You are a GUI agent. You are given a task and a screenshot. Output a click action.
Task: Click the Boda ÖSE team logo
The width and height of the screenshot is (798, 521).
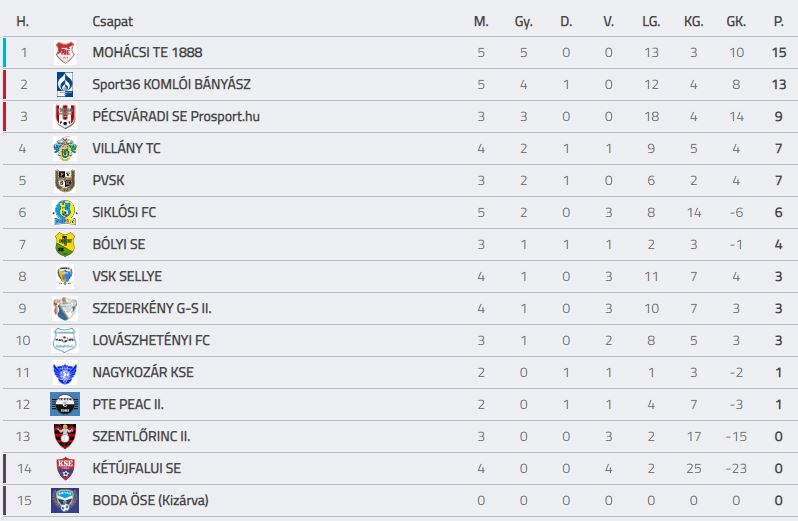click(x=65, y=501)
